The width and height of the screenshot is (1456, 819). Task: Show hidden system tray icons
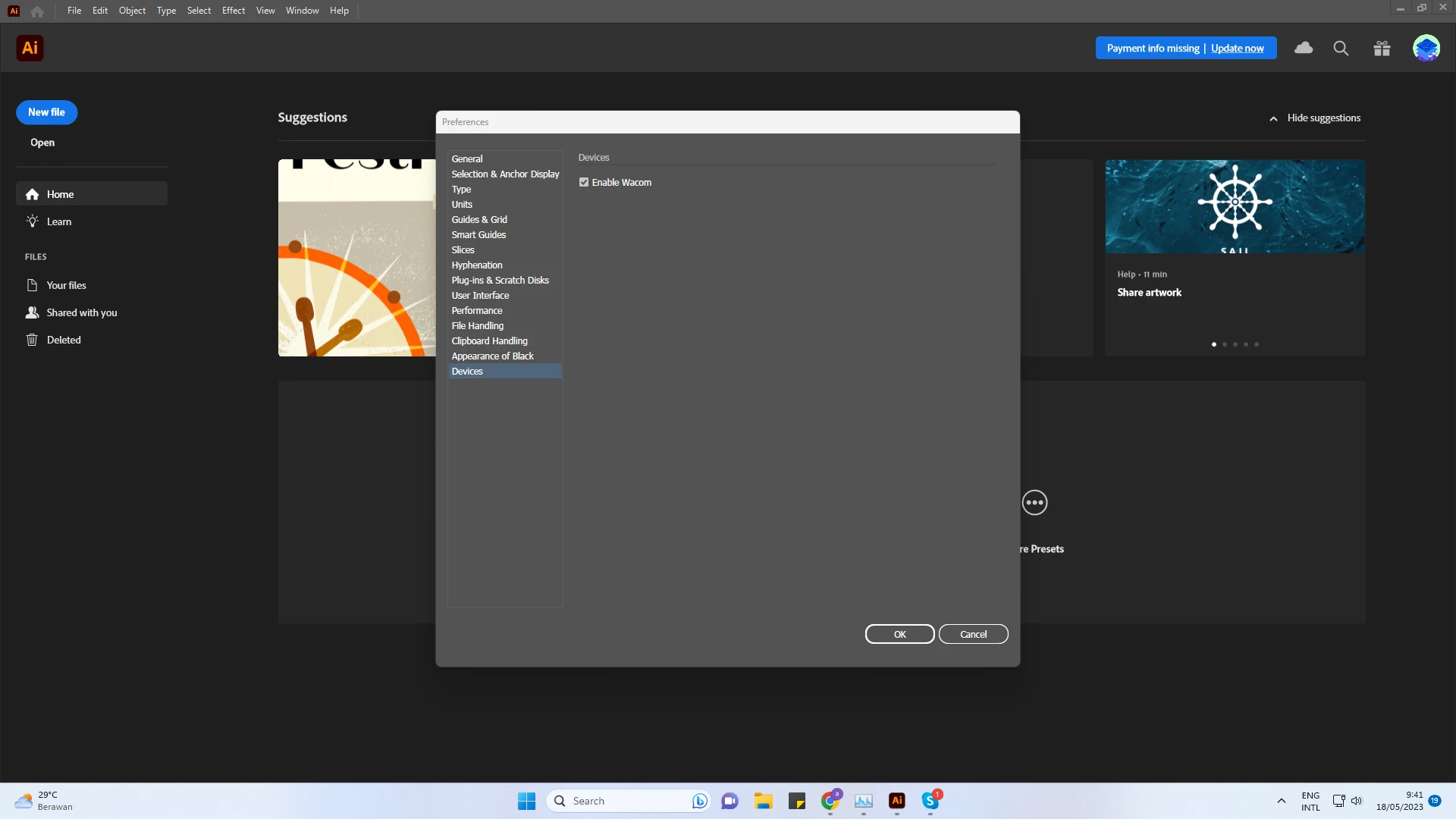pos(1281,801)
